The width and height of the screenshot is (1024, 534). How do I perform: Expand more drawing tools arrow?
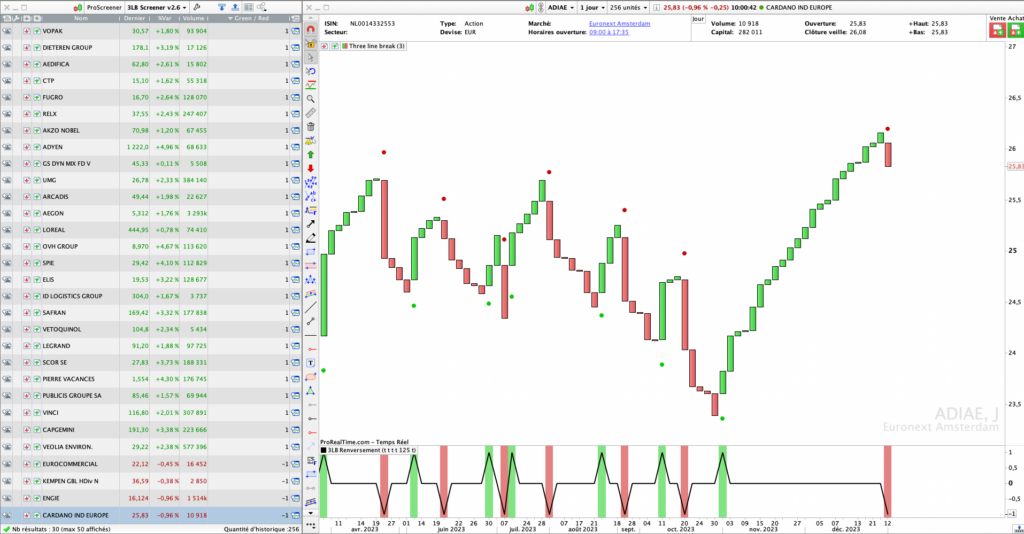click(x=311, y=513)
